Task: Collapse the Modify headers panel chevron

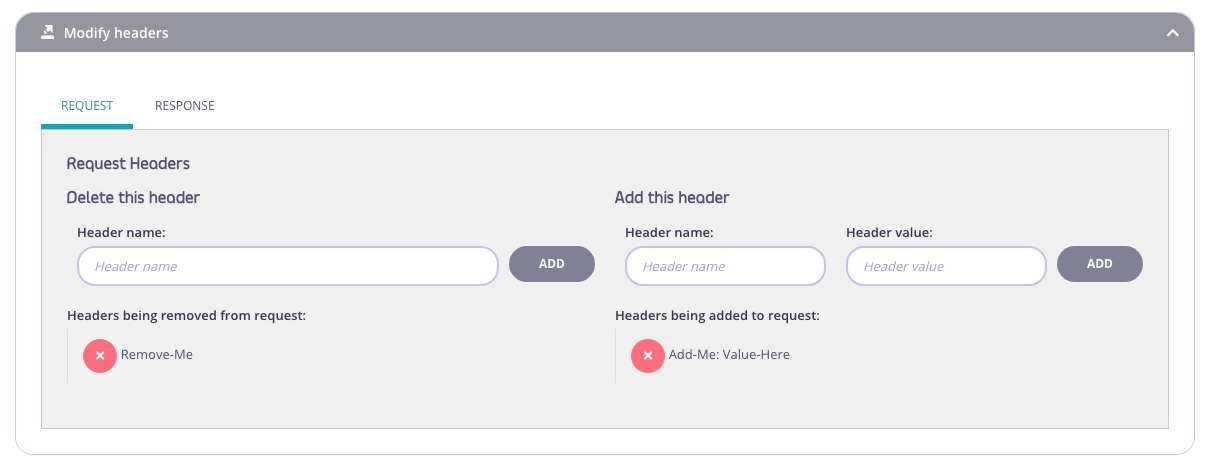Action: (1172, 33)
